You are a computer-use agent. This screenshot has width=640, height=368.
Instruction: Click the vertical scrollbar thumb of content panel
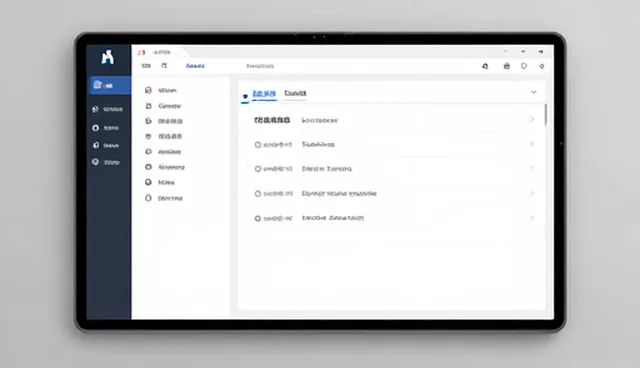point(546,115)
